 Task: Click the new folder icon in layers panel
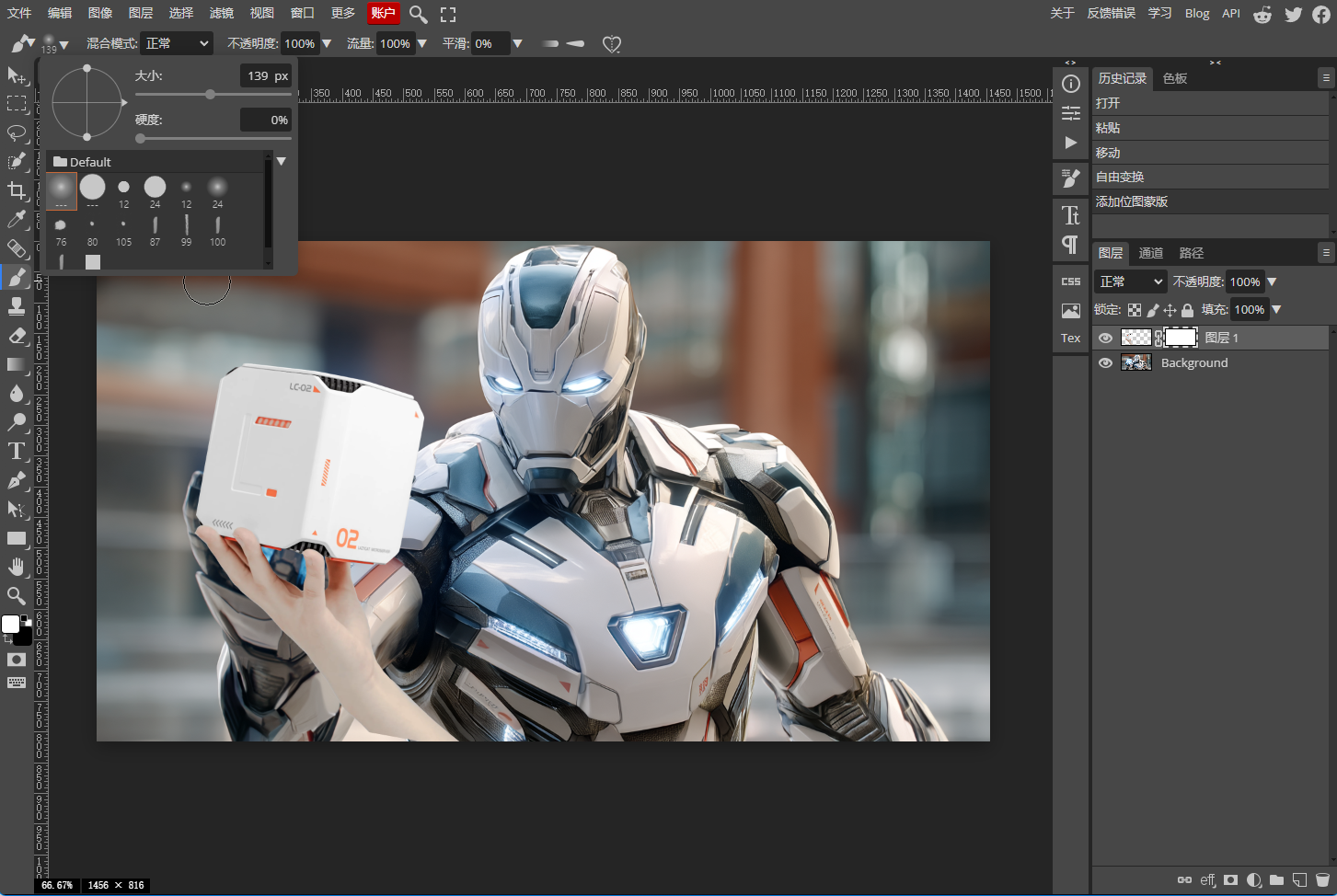(1276, 880)
